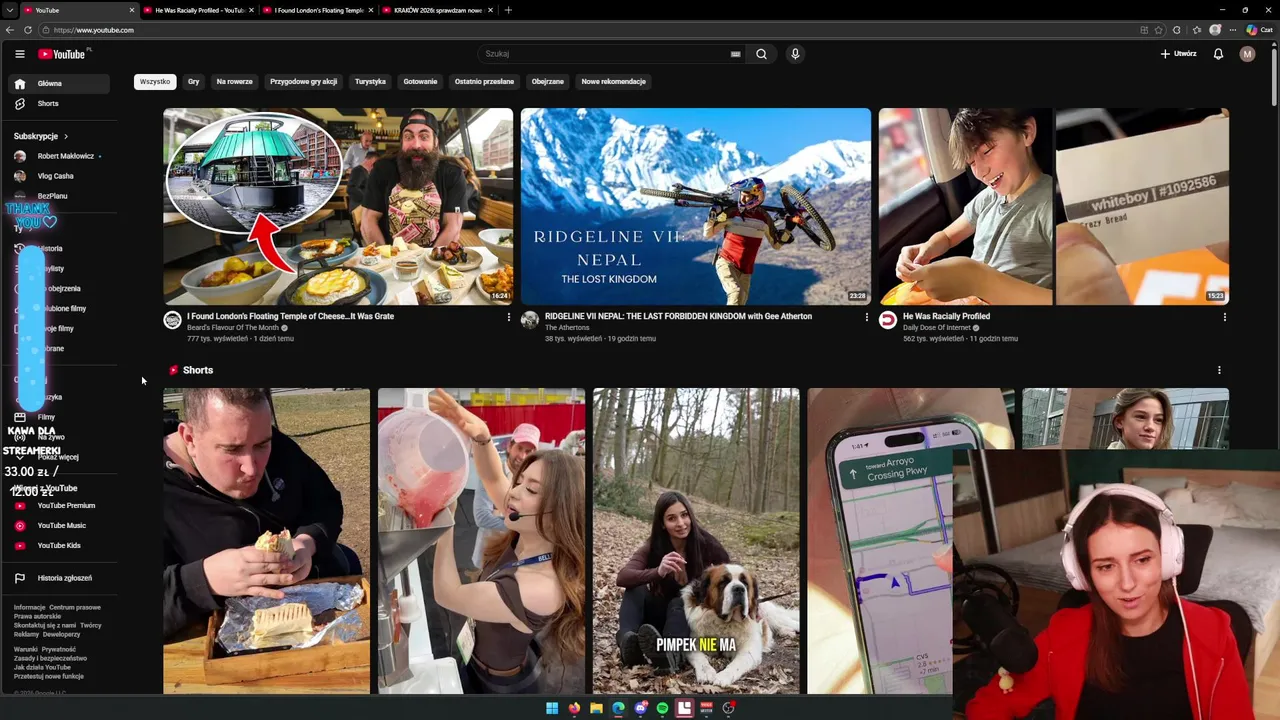Open the YouTube hamburger guide menu
Image resolution: width=1280 pixels, height=720 pixels.
20,54
